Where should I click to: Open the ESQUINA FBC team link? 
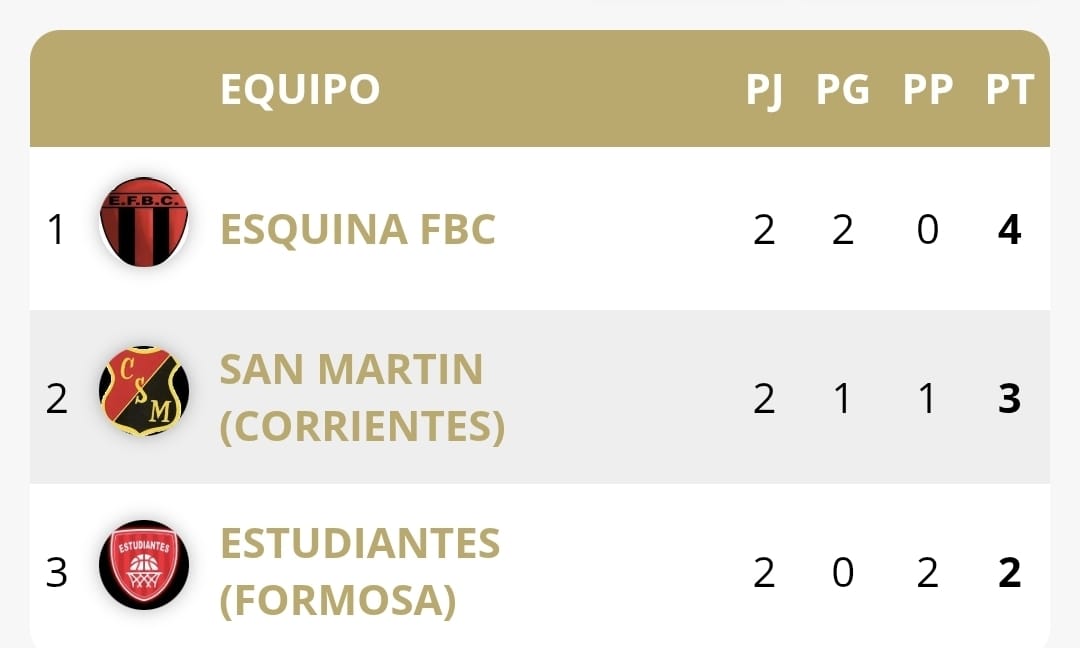click(x=357, y=229)
